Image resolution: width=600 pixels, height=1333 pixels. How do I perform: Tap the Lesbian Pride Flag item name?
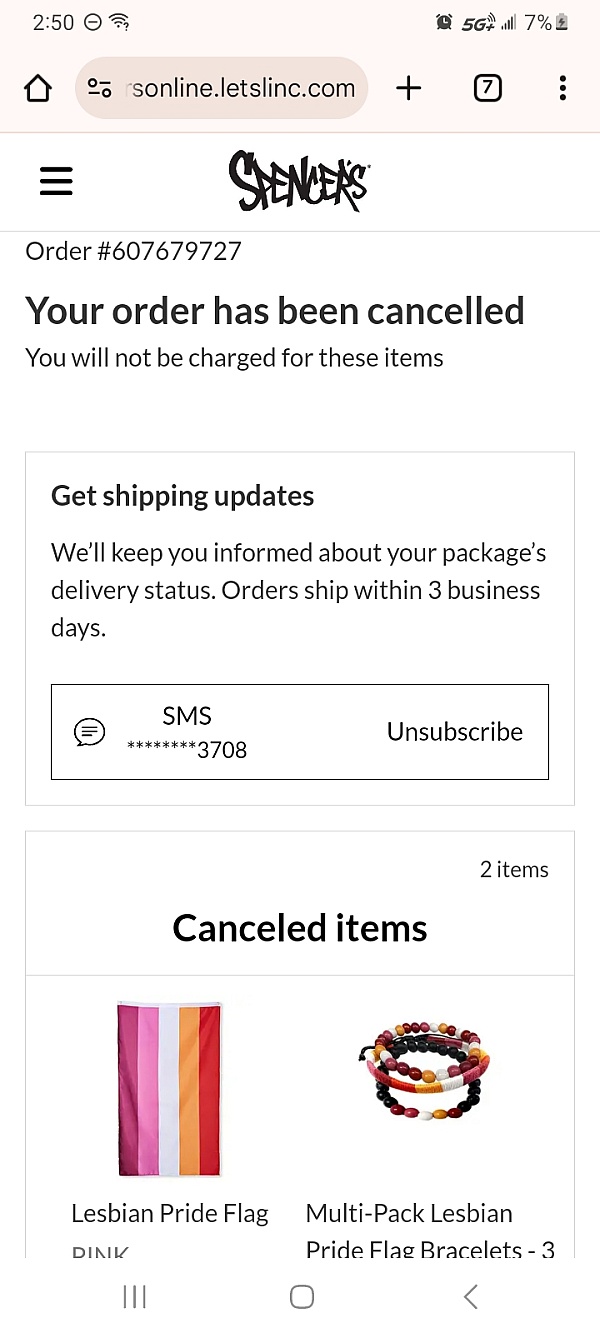click(x=170, y=1214)
